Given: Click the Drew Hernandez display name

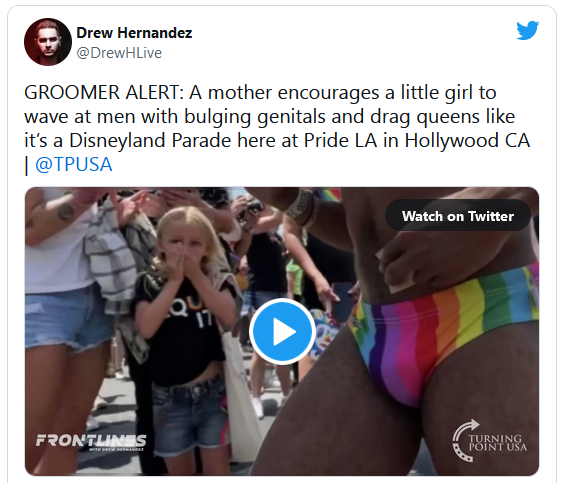Looking at the screenshot, I should 134,33.
